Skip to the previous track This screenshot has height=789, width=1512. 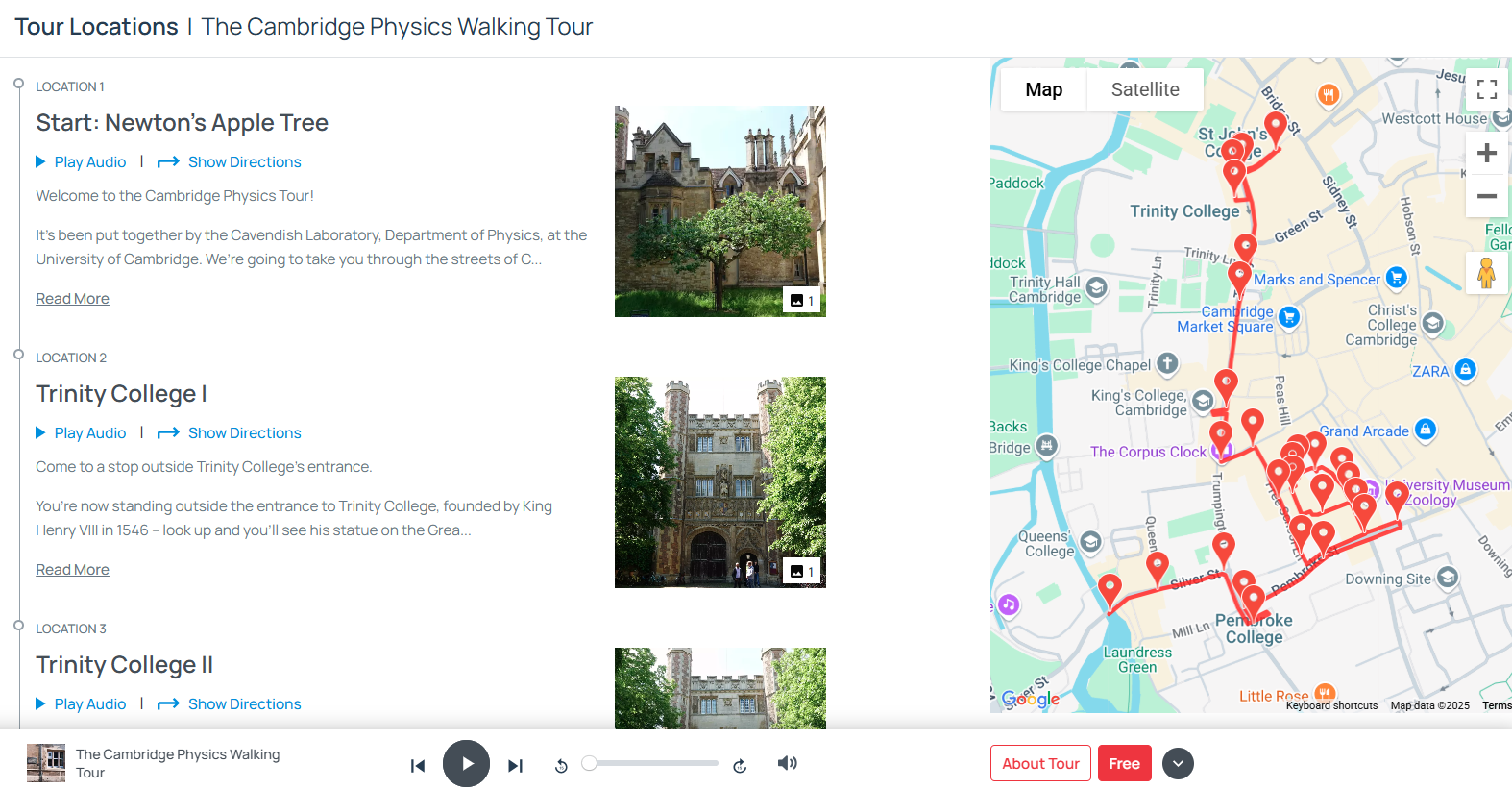coord(418,766)
